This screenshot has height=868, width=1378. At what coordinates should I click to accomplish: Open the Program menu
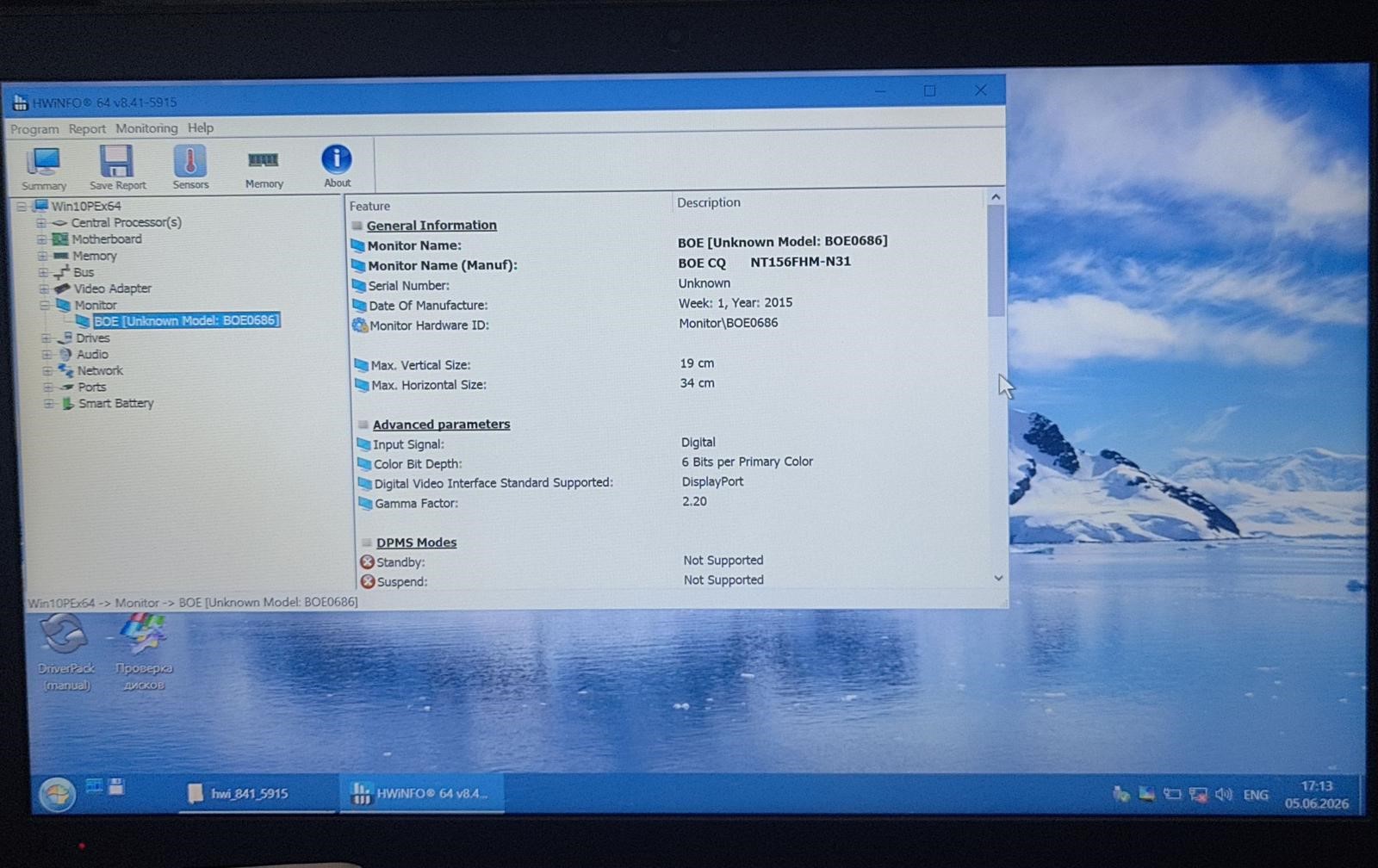pyautogui.click(x=34, y=129)
